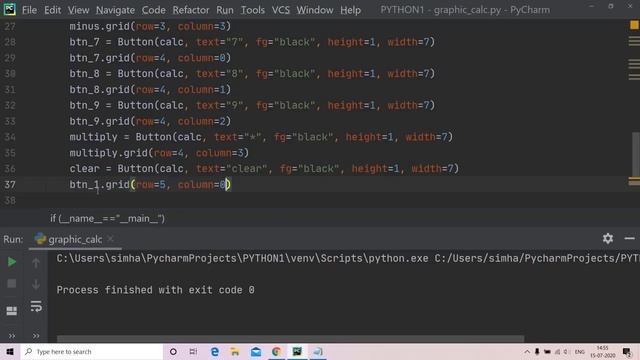This screenshot has width=640, height=360.
Task: Click the Type here to search box
Action: [x=91, y=351]
